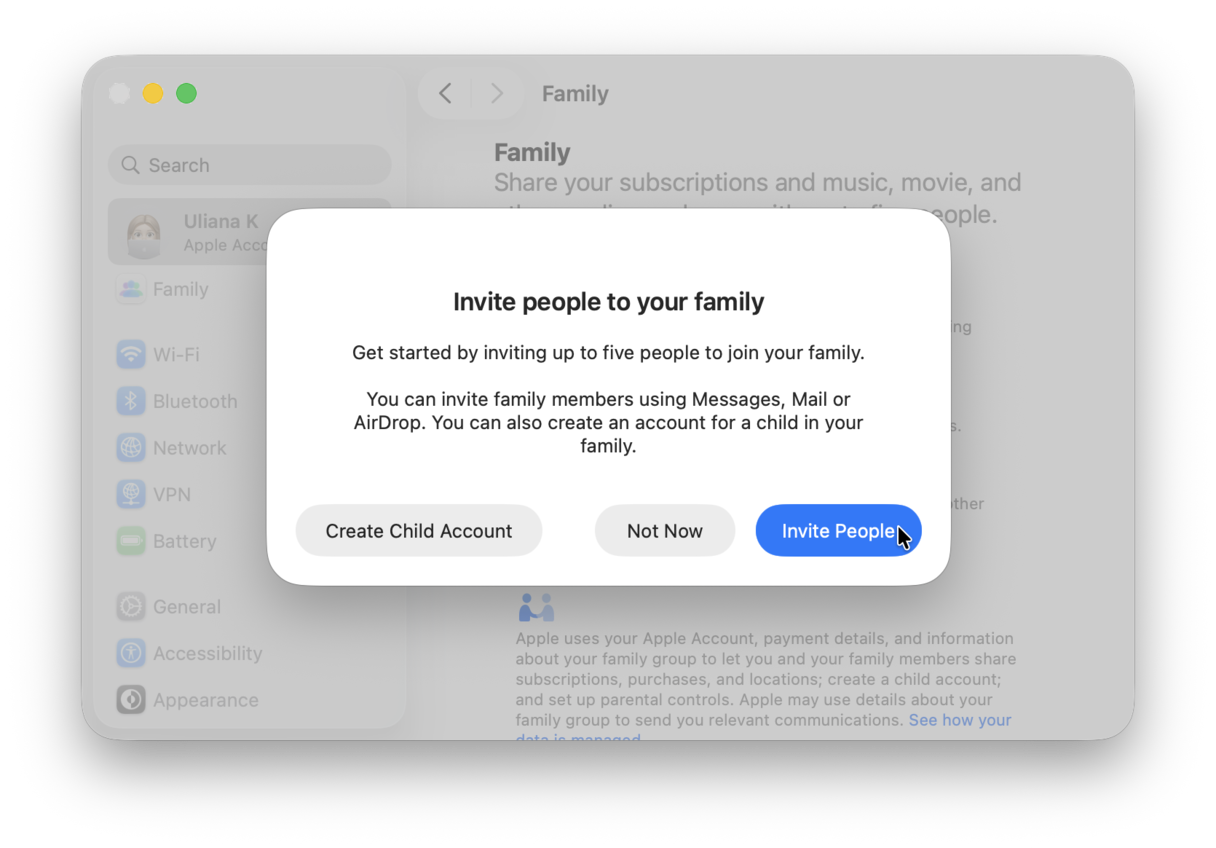Open the Accessibility icon in sidebar

pyautogui.click(x=131, y=653)
